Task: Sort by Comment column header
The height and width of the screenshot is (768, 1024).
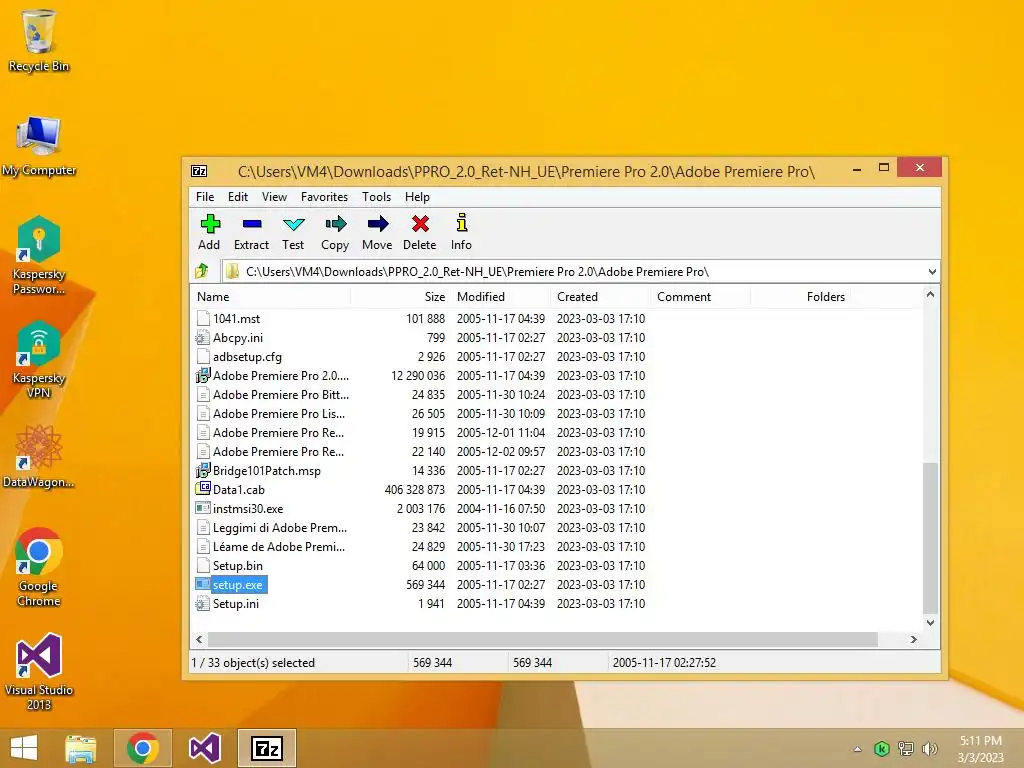Action: point(700,296)
